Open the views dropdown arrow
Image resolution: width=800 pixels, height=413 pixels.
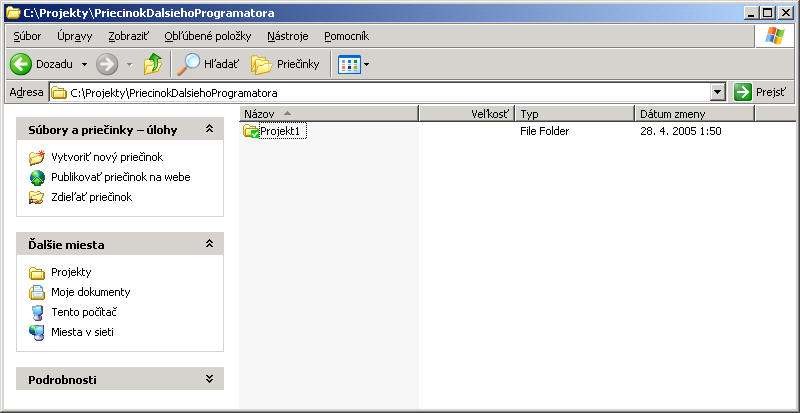pos(366,65)
